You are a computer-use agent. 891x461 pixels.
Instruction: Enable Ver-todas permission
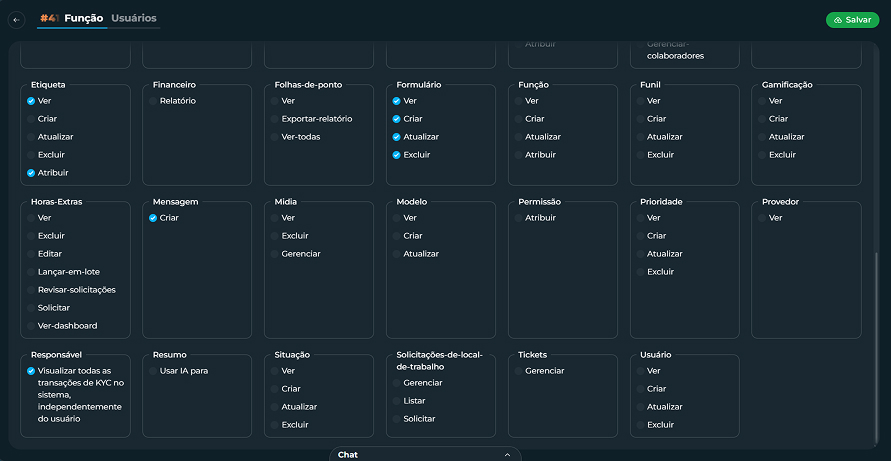[x=274, y=137]
